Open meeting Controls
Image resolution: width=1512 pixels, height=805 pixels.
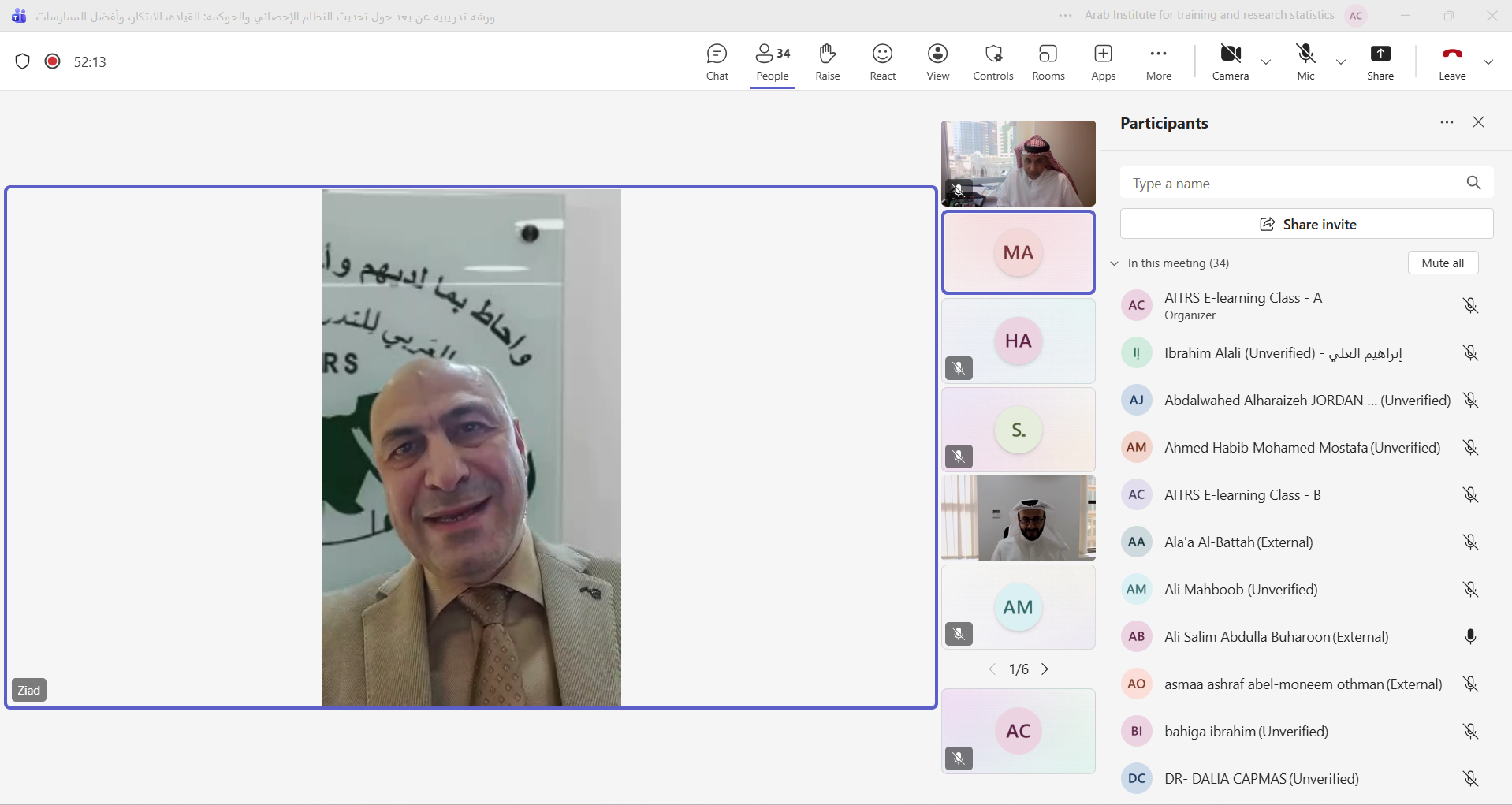992,61
